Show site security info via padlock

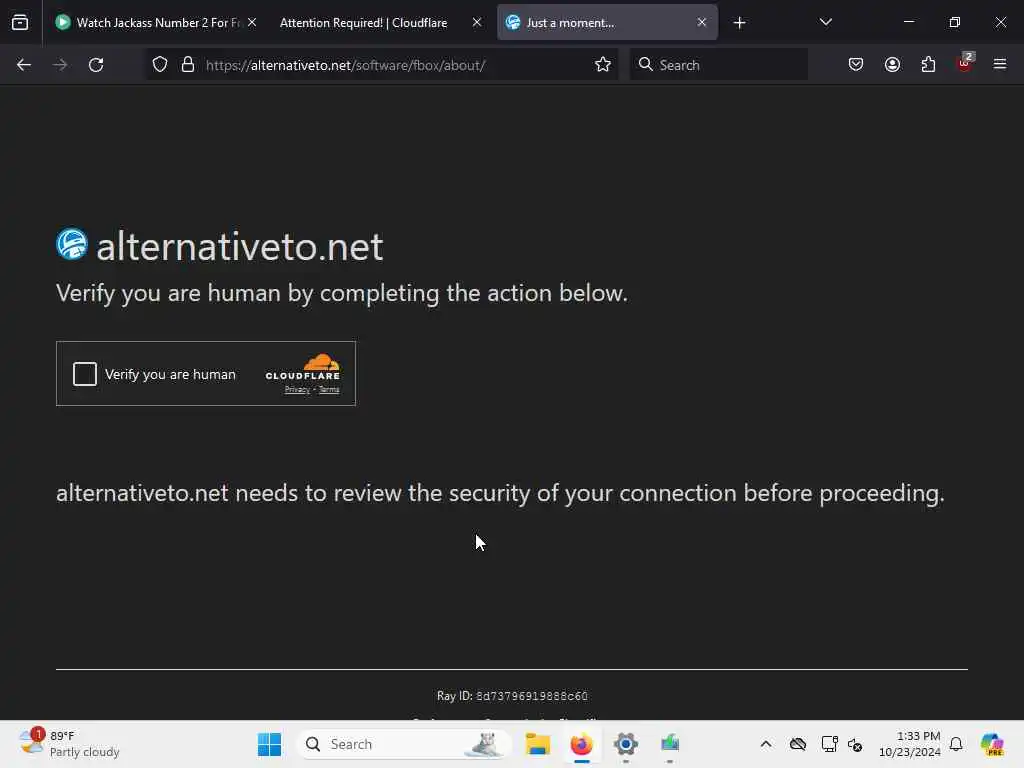coord(188,65)
